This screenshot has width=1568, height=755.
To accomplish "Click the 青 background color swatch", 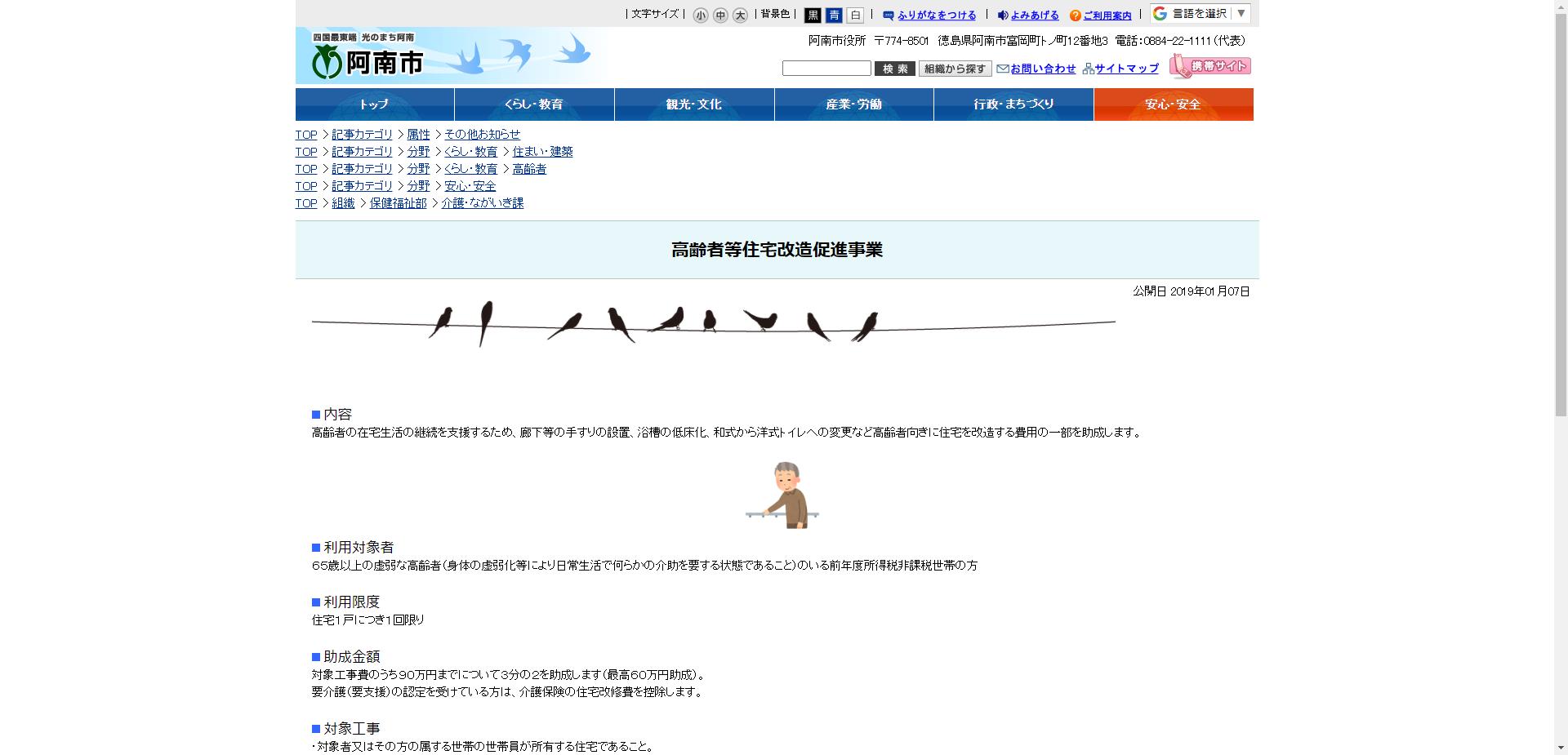I will coord(833,13).
